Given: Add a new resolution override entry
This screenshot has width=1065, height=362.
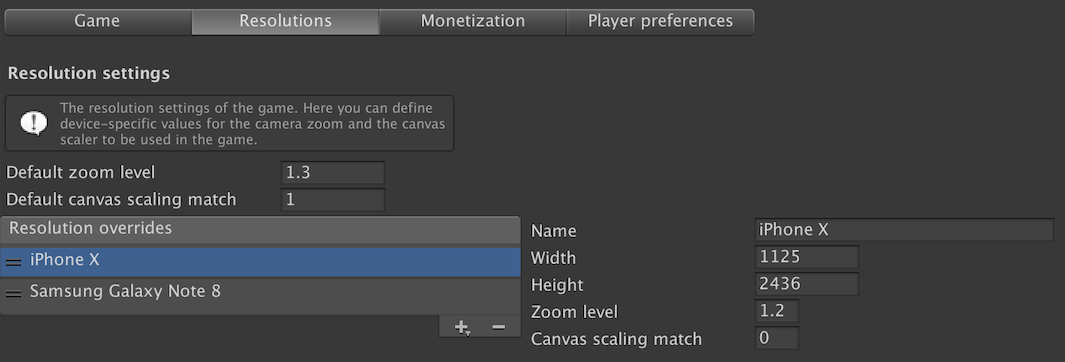Looking at the screenshot, I should pyautogui.click(x=462, y=327).
